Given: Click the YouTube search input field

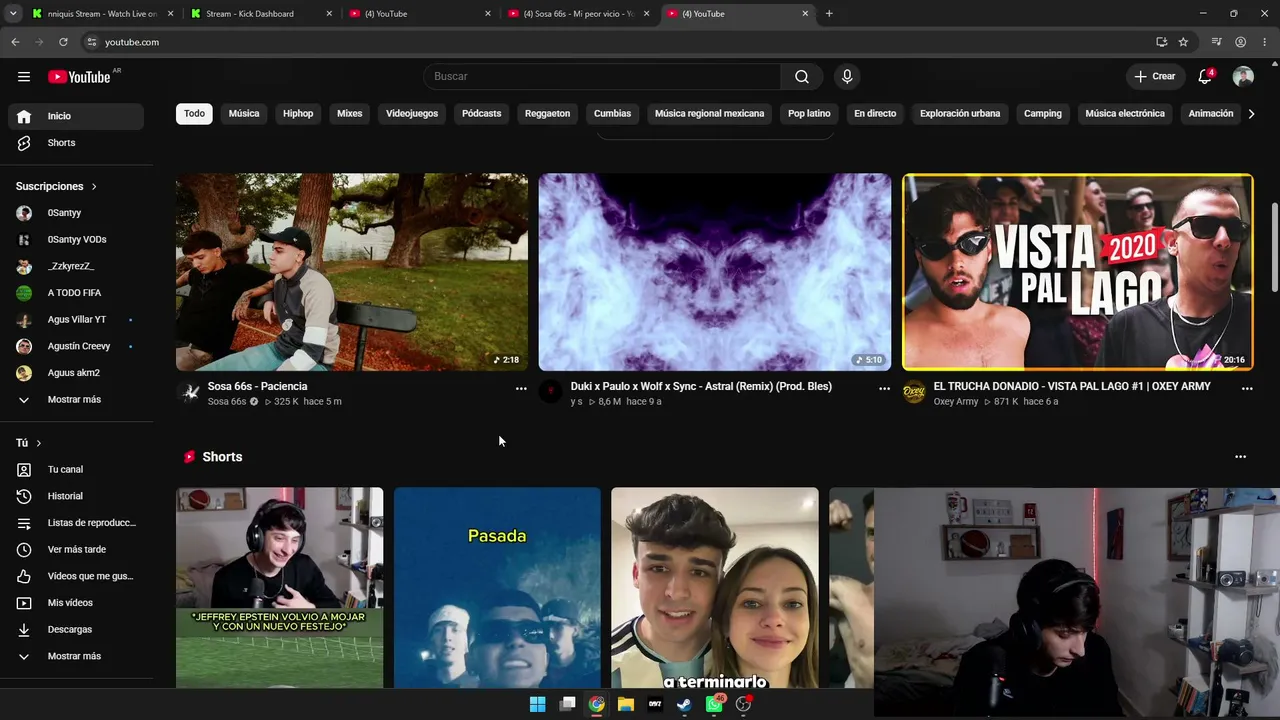Looking at the screenshot, I should tap(602, 77).
